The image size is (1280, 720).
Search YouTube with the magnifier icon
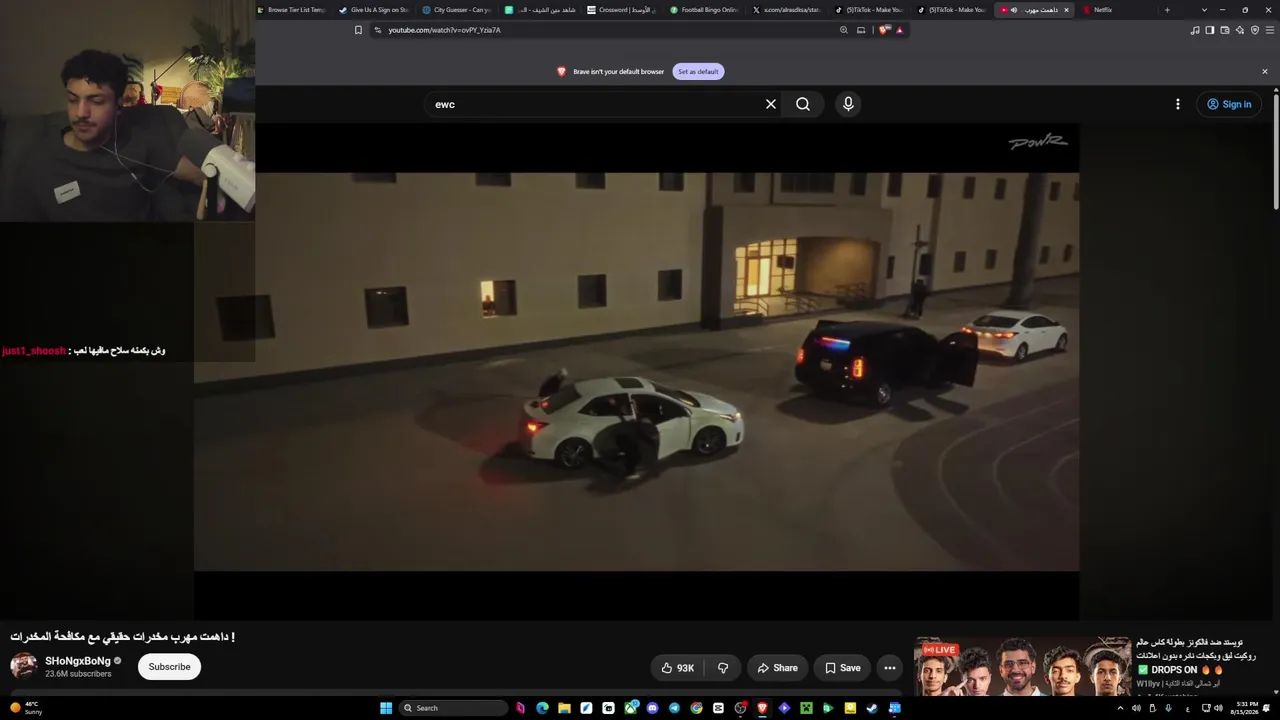pos(803,104)
